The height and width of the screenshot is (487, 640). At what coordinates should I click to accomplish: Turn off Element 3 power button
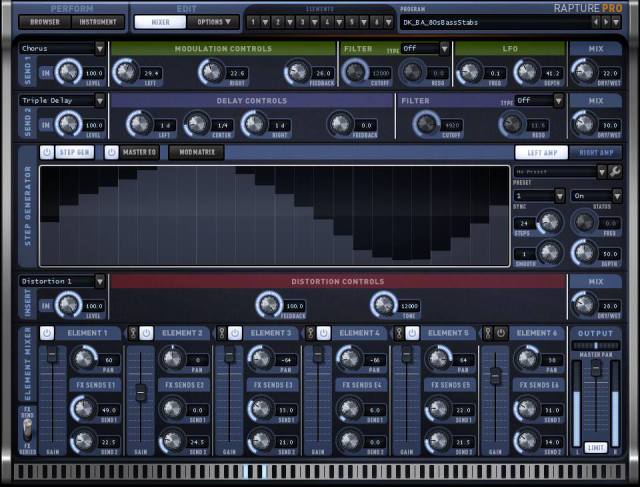click(x=235, y=333)
